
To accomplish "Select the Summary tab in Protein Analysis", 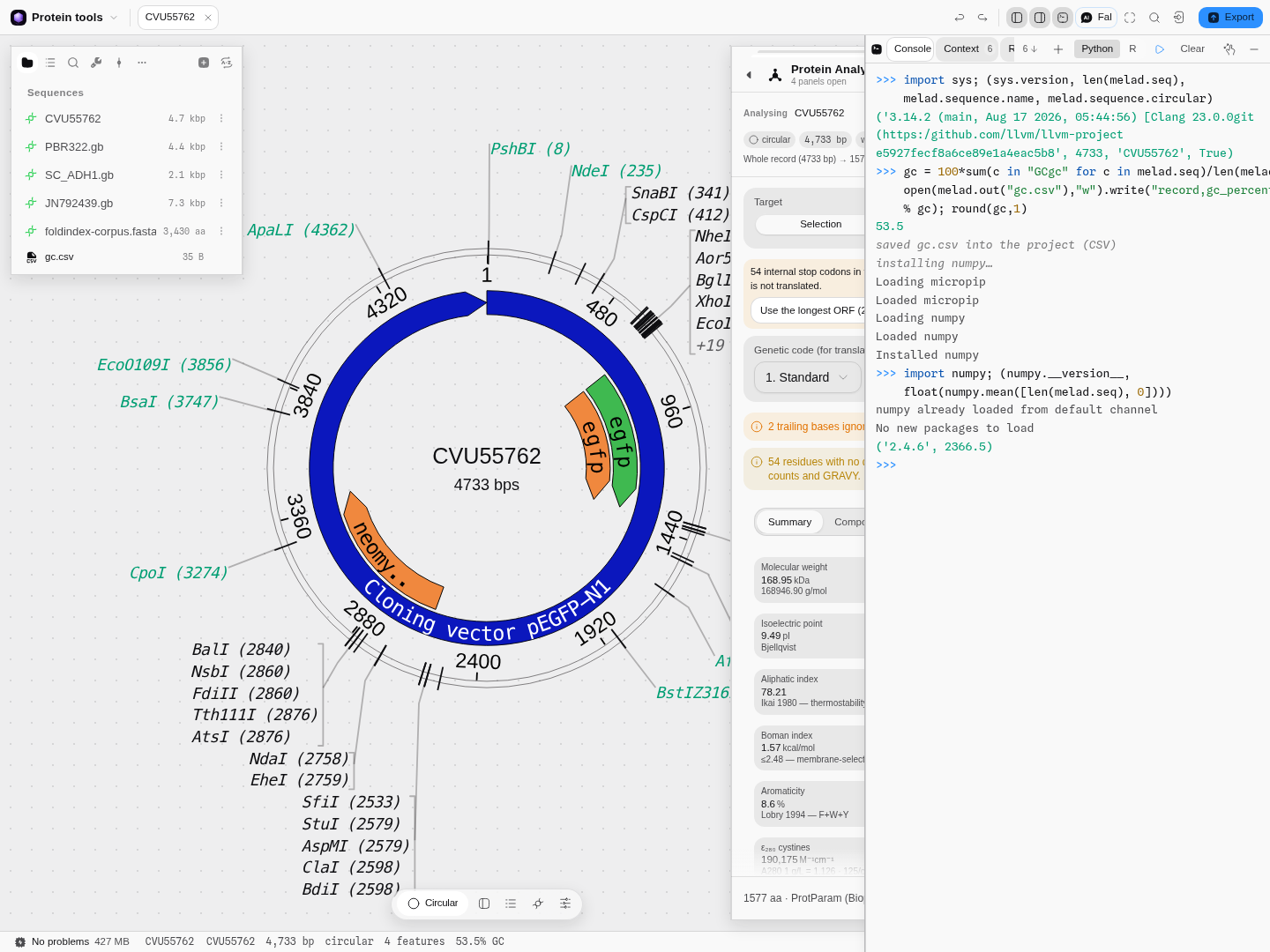I will [789, 522].
